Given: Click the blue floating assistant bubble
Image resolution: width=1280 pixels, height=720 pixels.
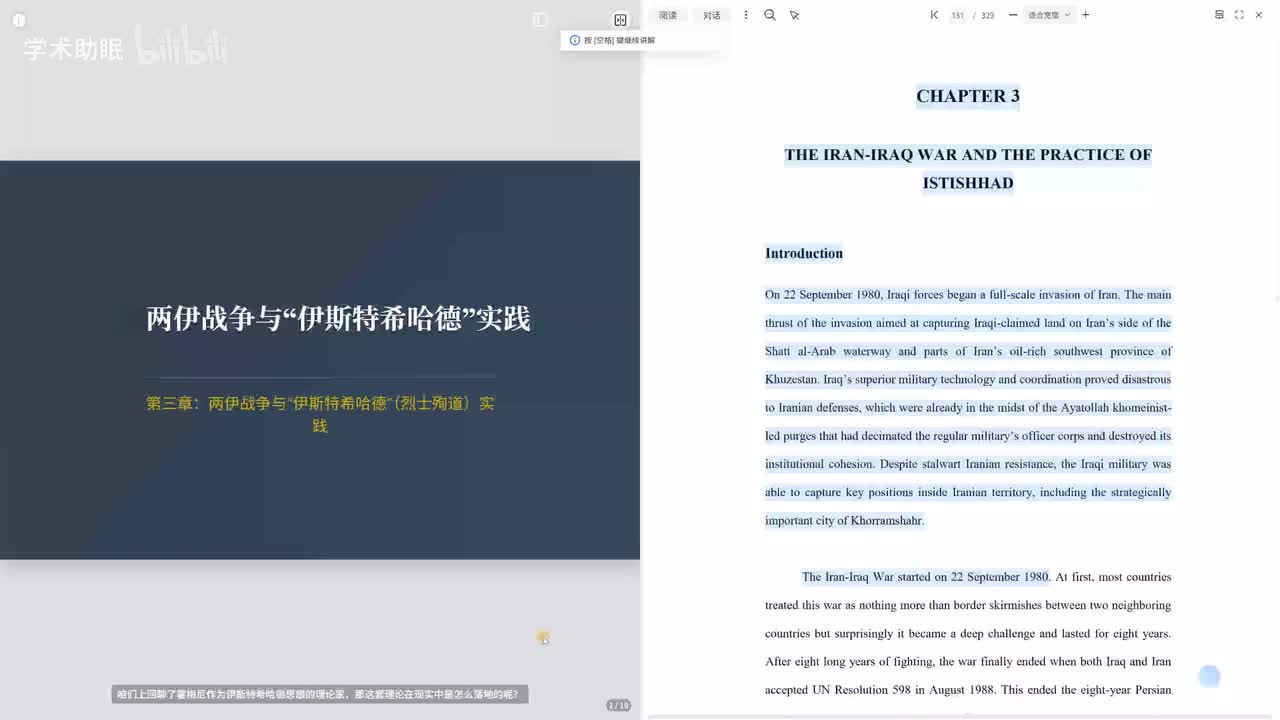Looking at the screenshot, I should pos(1209,677).
